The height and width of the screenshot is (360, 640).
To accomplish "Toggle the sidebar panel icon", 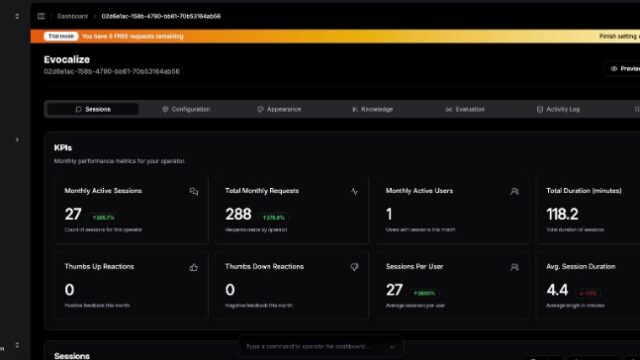I will tap(41, 16).
